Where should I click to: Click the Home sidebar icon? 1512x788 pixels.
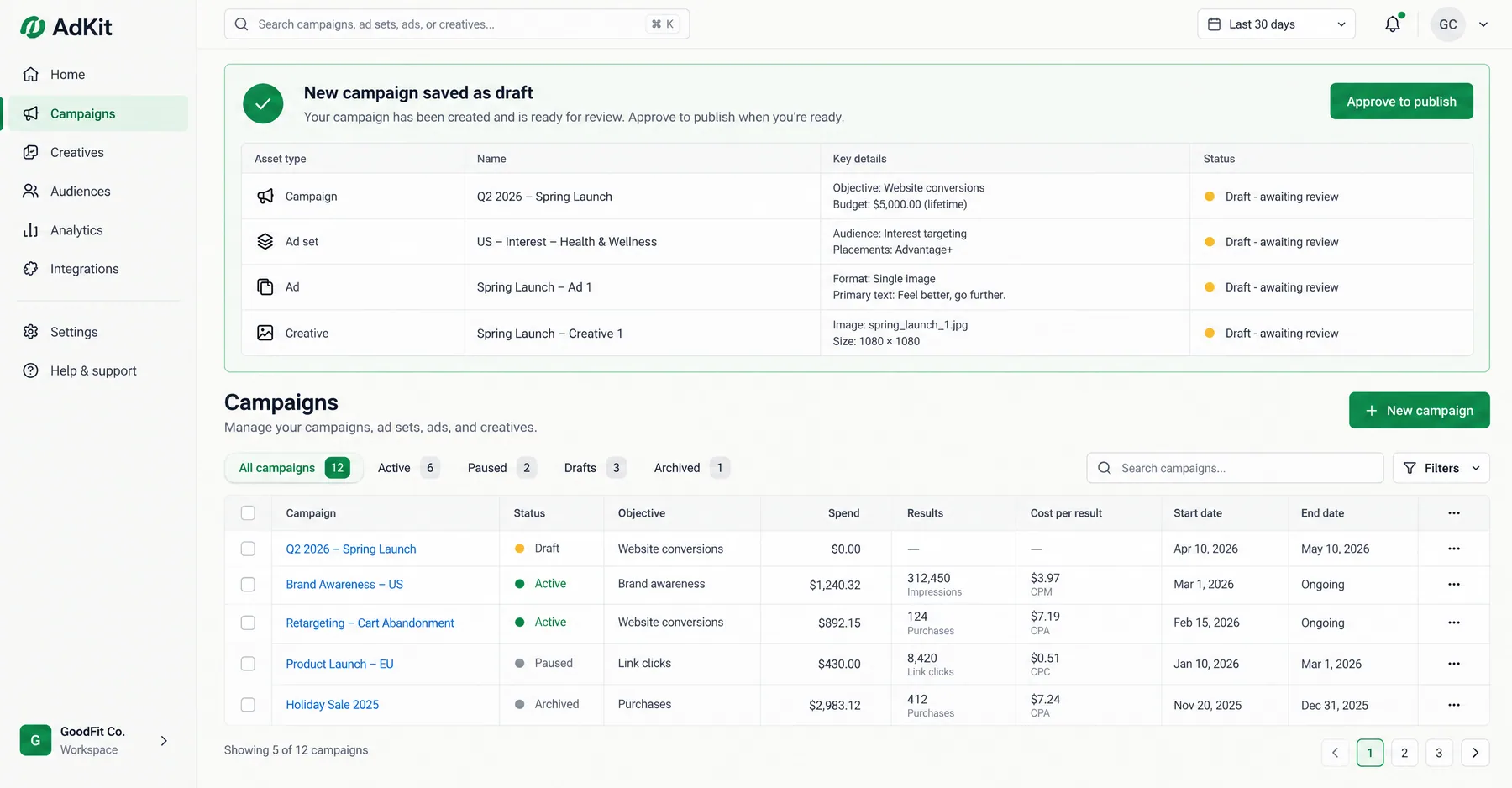coord(31,74)
